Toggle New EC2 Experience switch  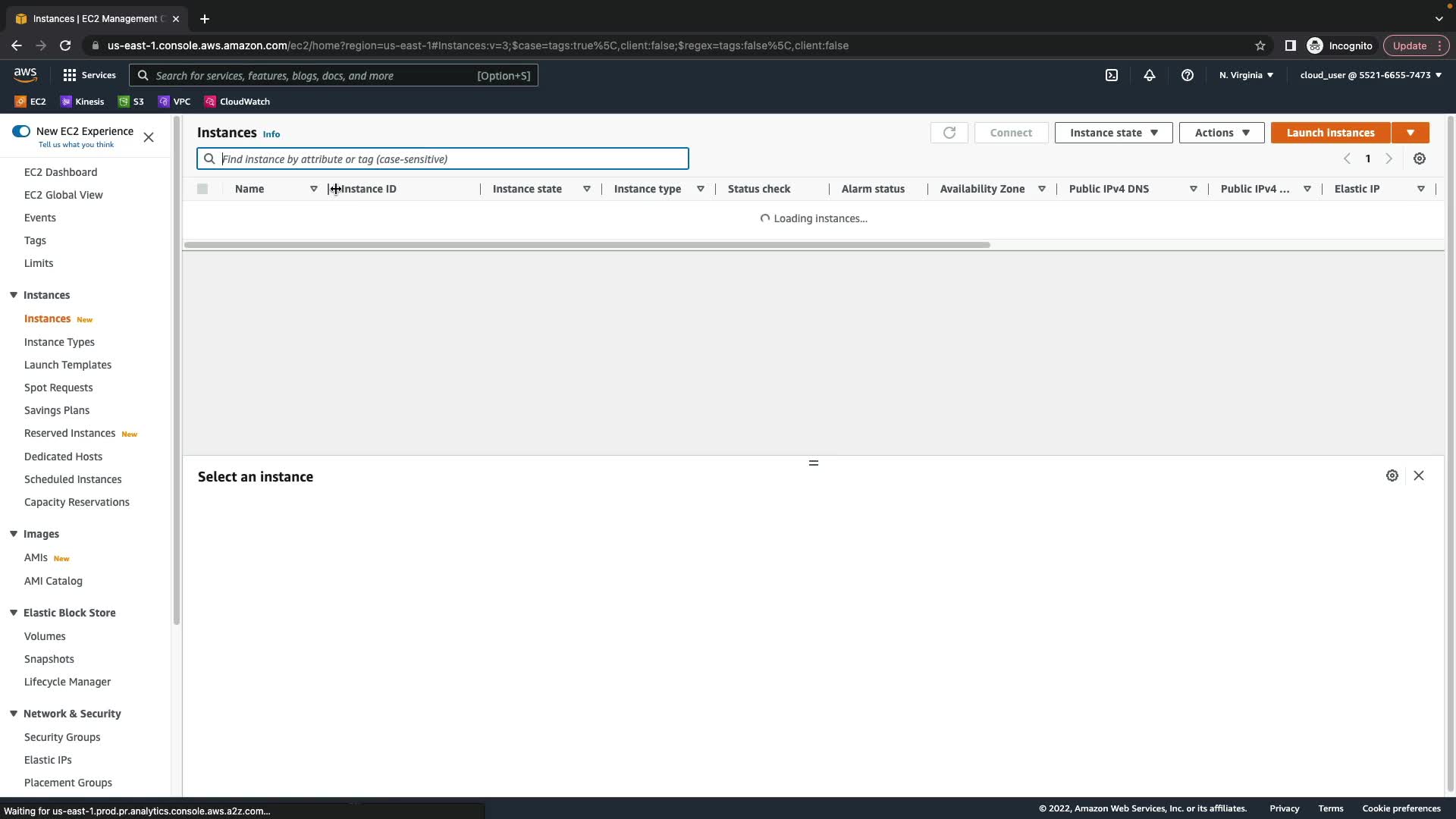click(x=21, y=131)
